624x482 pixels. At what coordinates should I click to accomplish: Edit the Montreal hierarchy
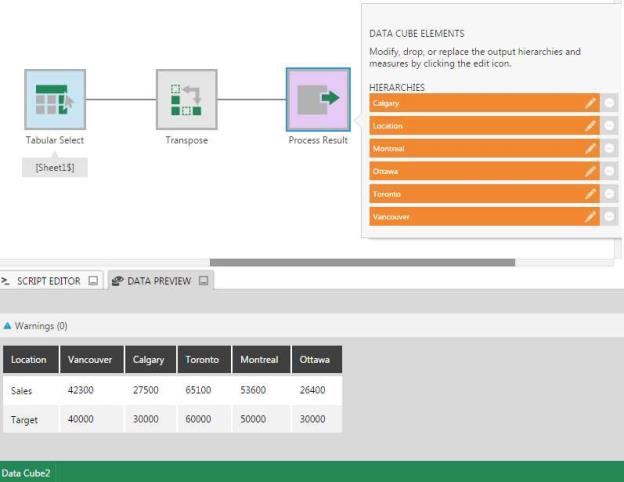[591, 149]
